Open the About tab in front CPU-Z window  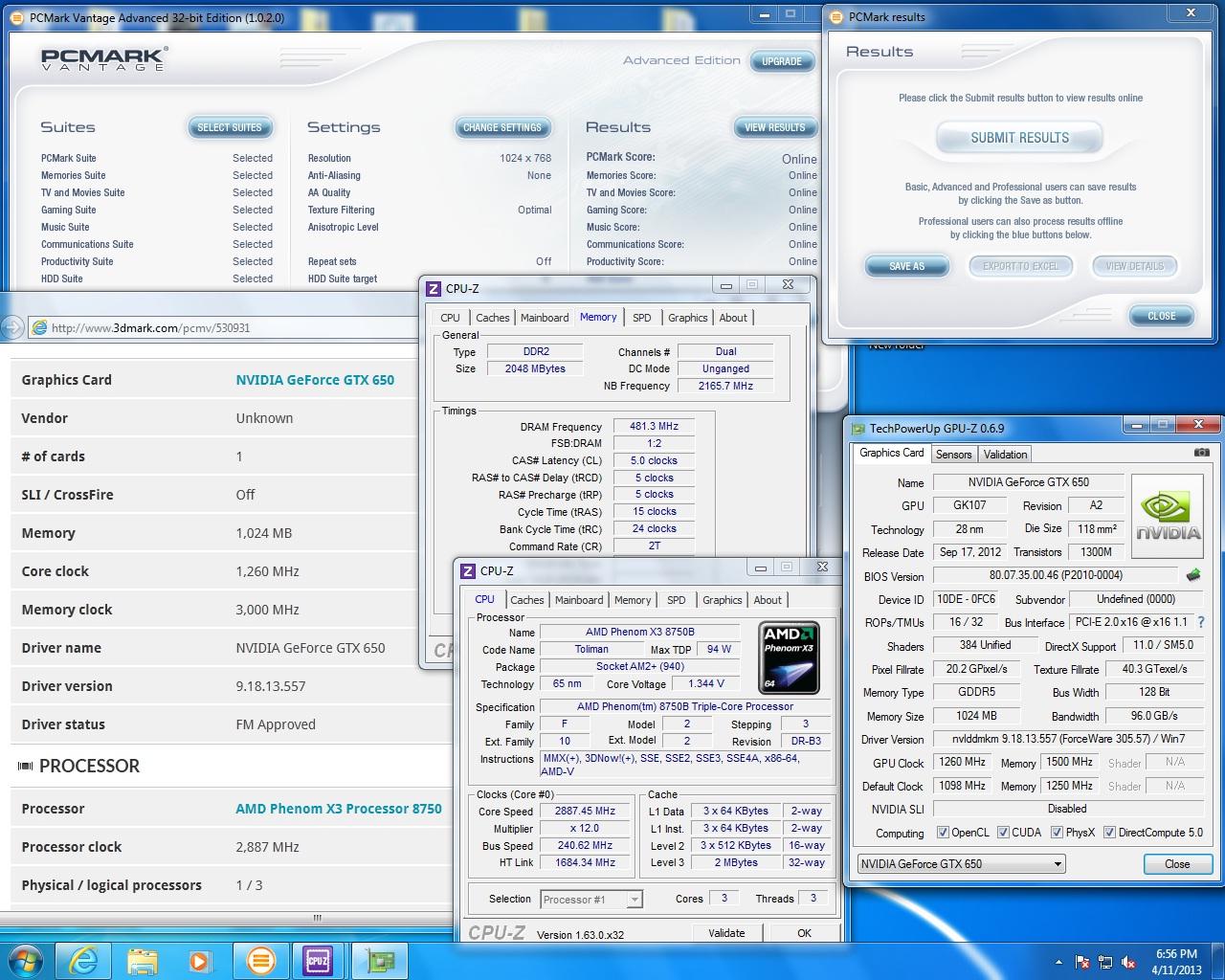[x=768, y=600]
